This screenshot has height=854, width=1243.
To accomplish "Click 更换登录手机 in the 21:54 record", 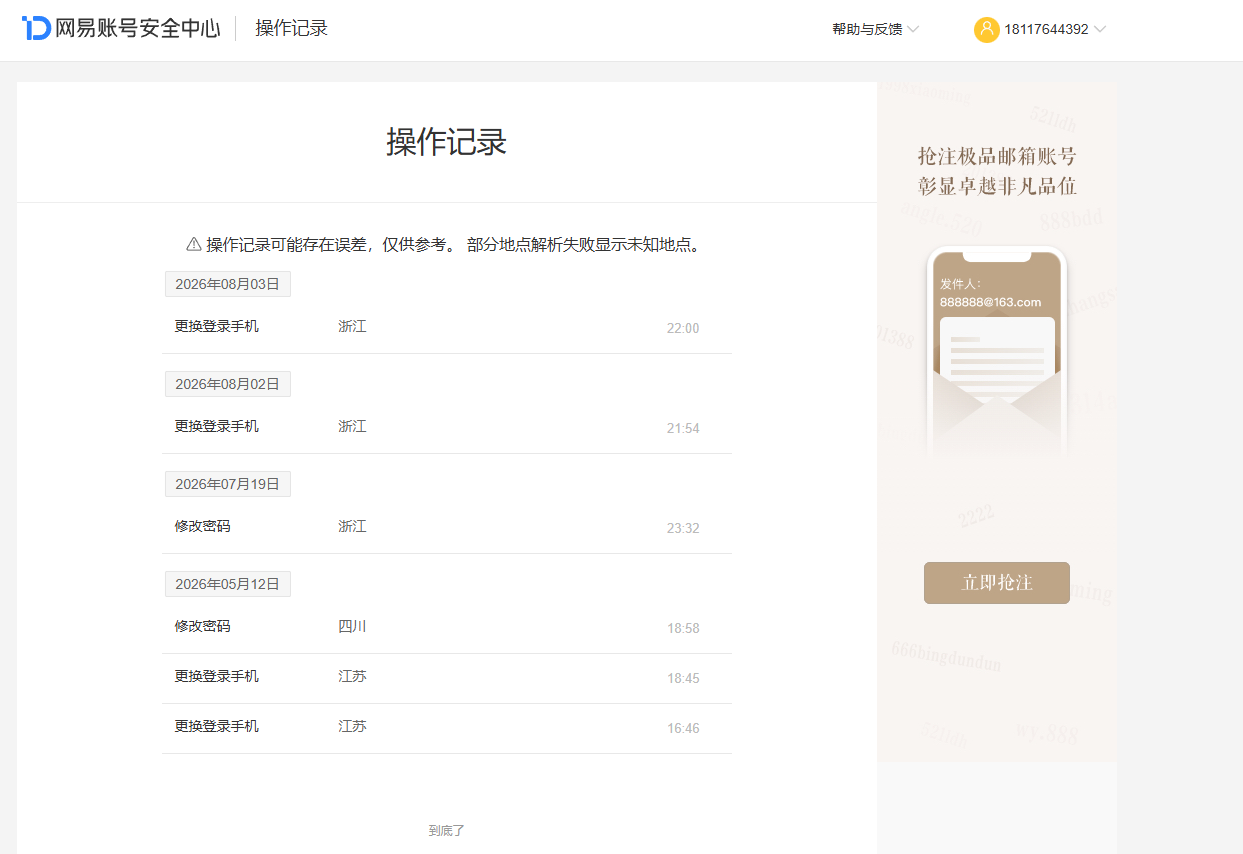I will (x=217, y=426).
